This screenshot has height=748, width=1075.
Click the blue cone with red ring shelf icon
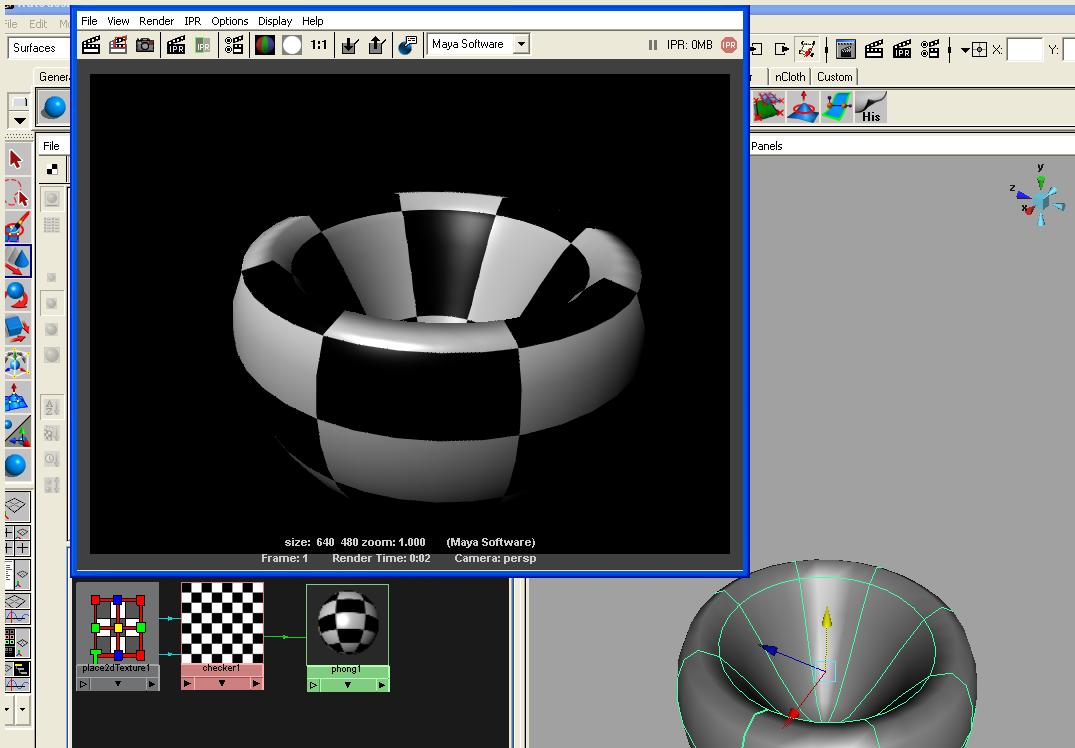click(802, 108)
